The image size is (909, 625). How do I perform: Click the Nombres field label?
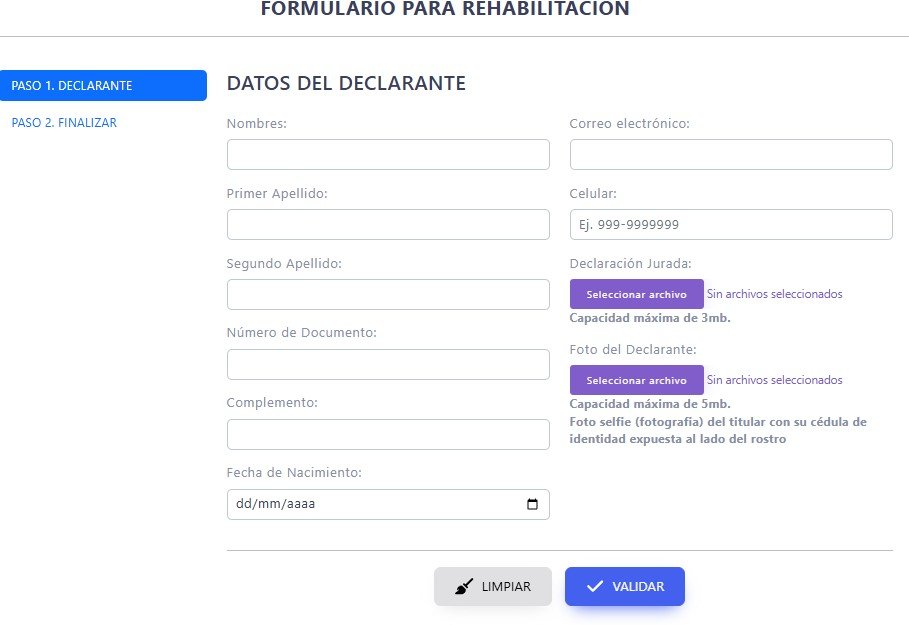click(x=257, y=124)
